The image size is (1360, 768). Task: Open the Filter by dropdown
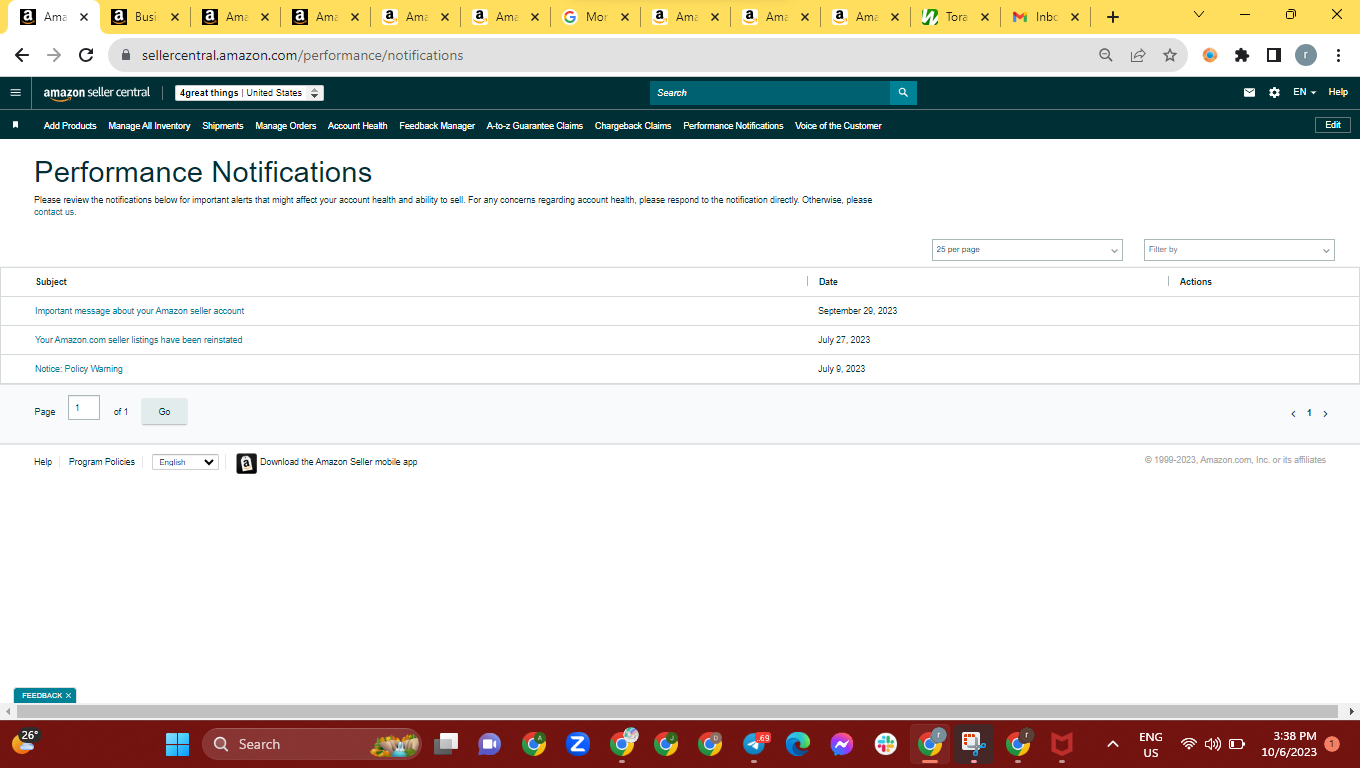click(x=1239, y=250)
